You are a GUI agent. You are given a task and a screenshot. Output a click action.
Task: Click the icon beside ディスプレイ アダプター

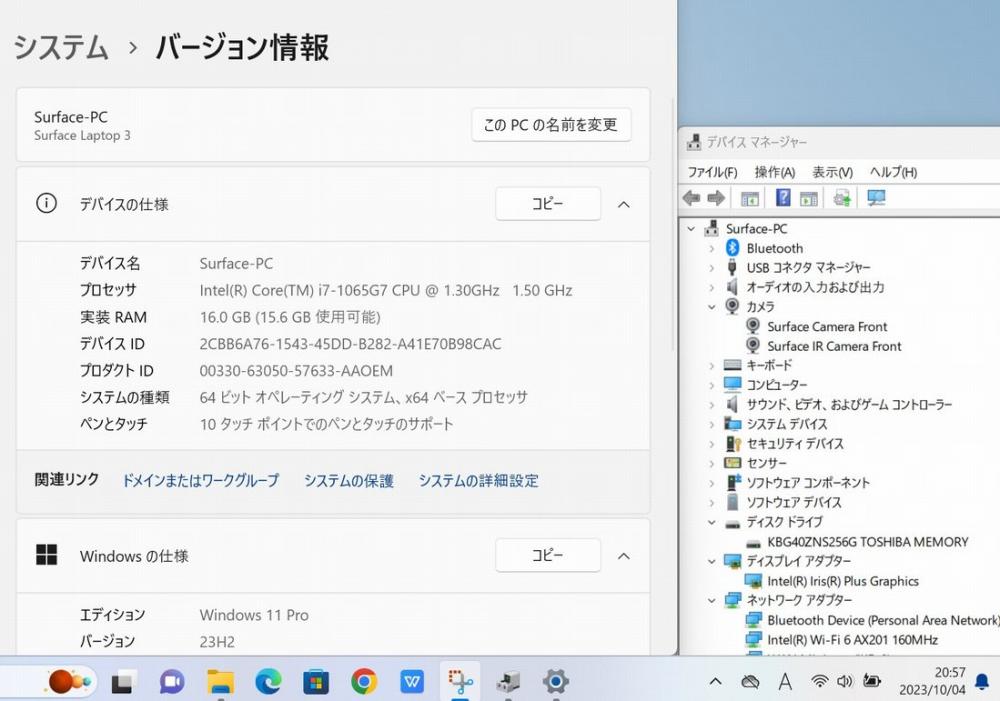coord(733,561)
